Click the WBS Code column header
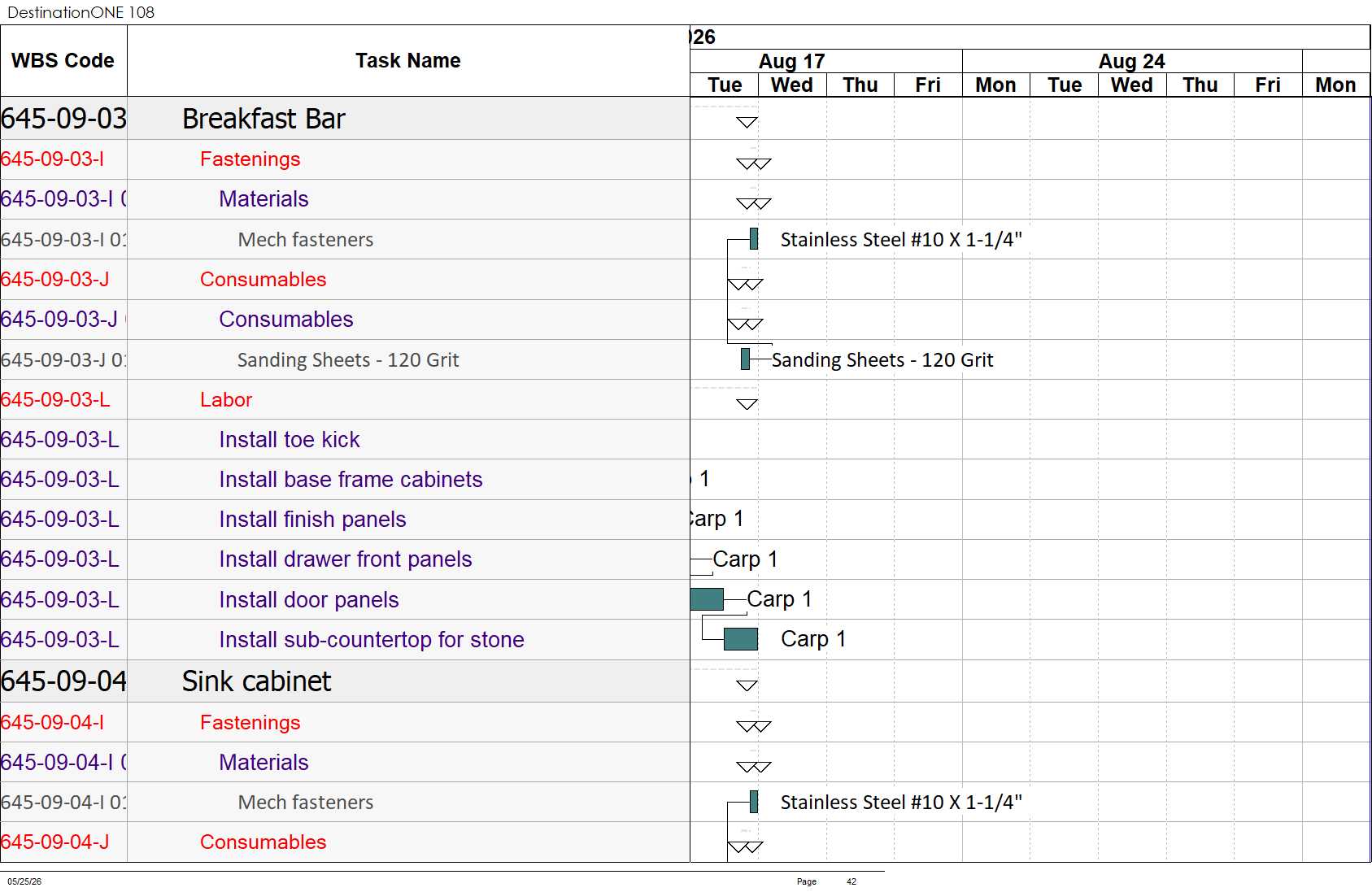This screenshot has width=1372, height=892. click(63, 61)
